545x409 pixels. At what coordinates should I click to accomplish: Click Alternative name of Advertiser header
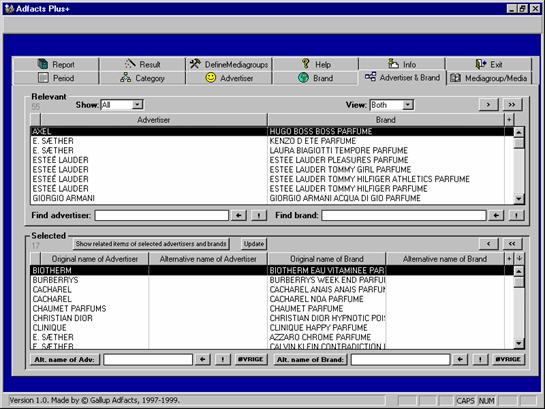point(208,259)
